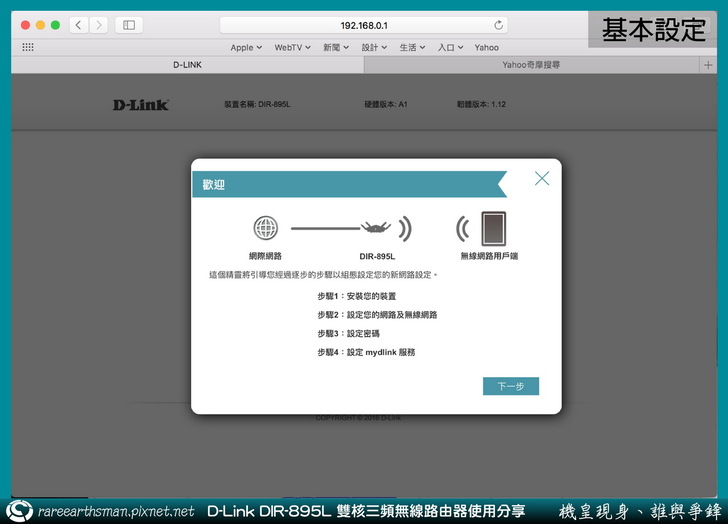Open the 新聞 bookmarks dropdown
Screen dimensions: 728x524
[337, 47]
